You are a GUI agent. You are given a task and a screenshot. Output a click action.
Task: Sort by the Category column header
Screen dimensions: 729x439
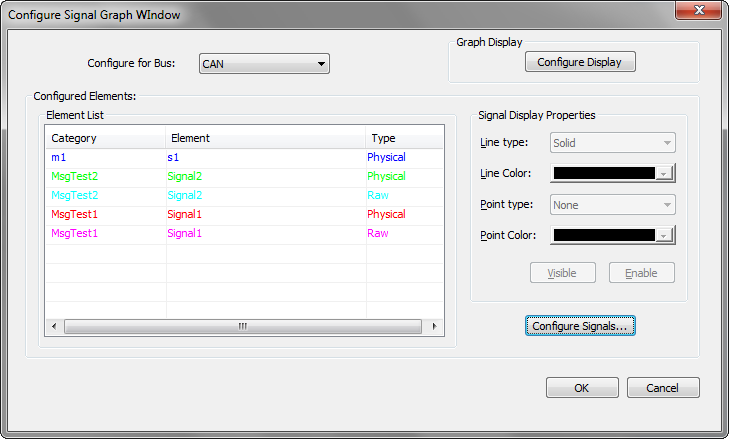[x=106, y=138]
